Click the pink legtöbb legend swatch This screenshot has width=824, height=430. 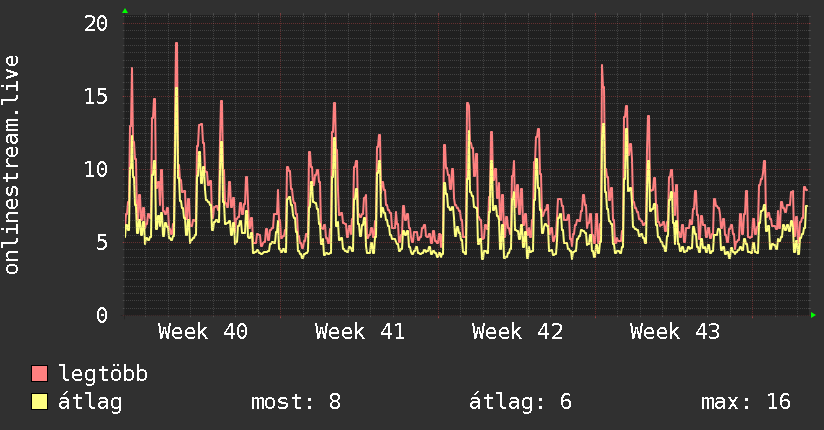(39, 373)
